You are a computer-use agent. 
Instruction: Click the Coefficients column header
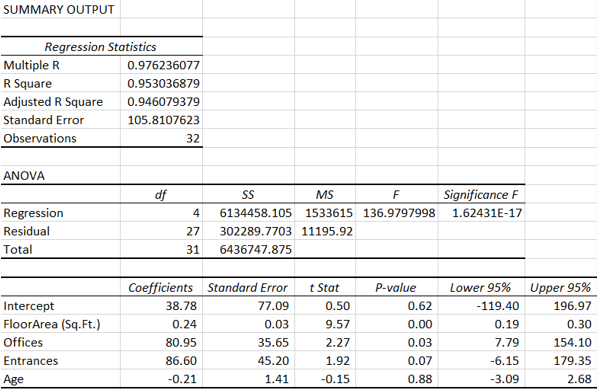(x=161, y=287)
